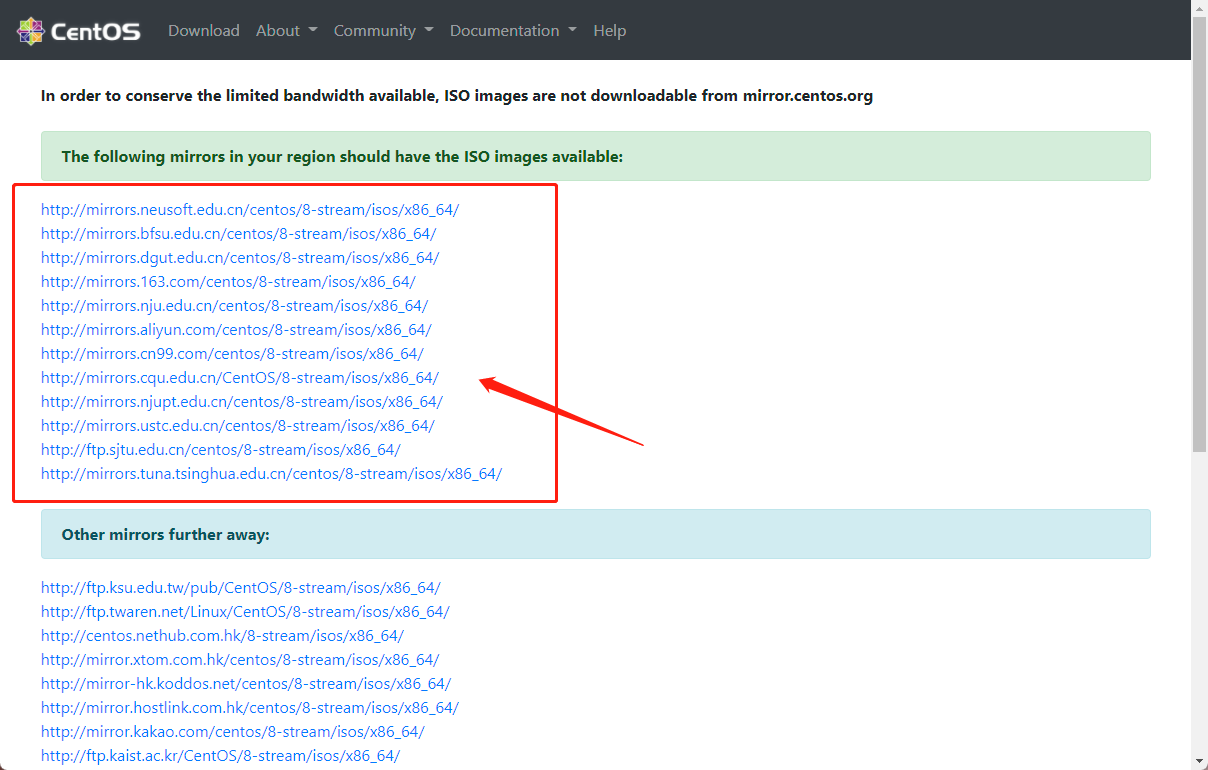This screenshot has height=770, width=1208.
Task: Click the scrollbar up arrow
Action: coord(1200,8)
